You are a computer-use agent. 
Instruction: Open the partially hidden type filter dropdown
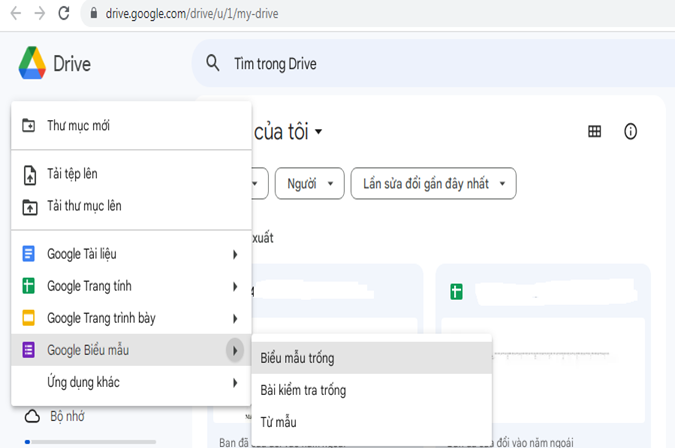coord(260,183)
